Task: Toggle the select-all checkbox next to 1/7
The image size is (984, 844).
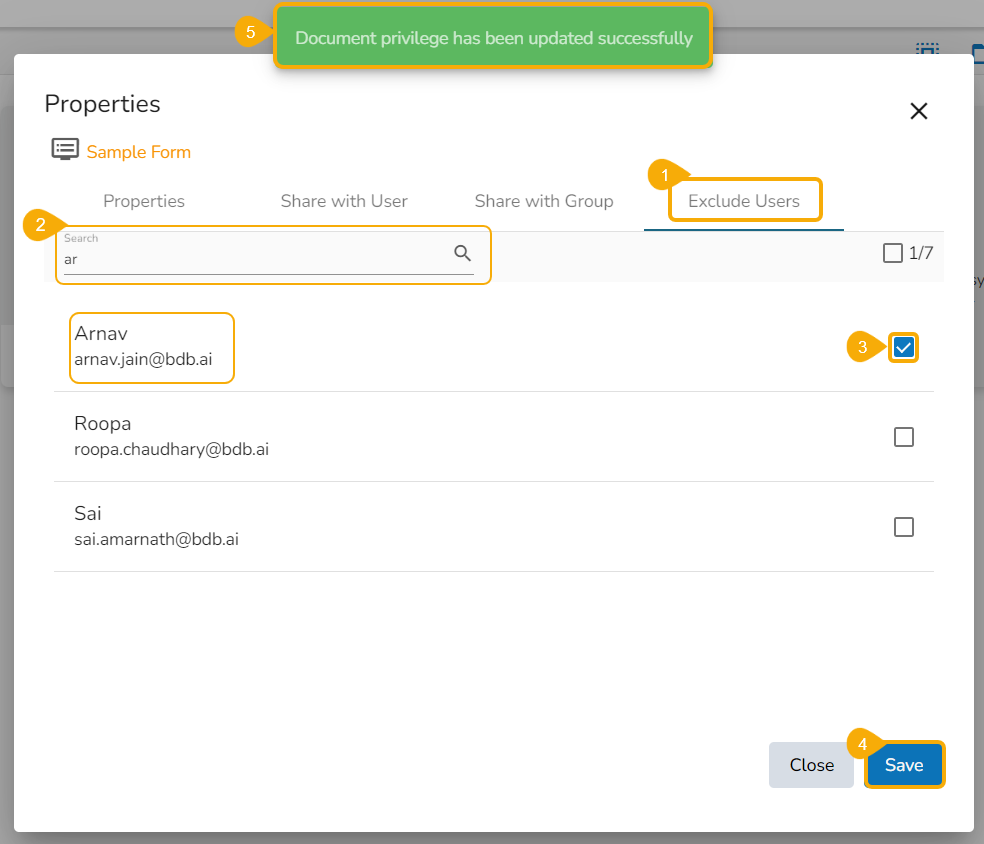Action: point(893,253)
